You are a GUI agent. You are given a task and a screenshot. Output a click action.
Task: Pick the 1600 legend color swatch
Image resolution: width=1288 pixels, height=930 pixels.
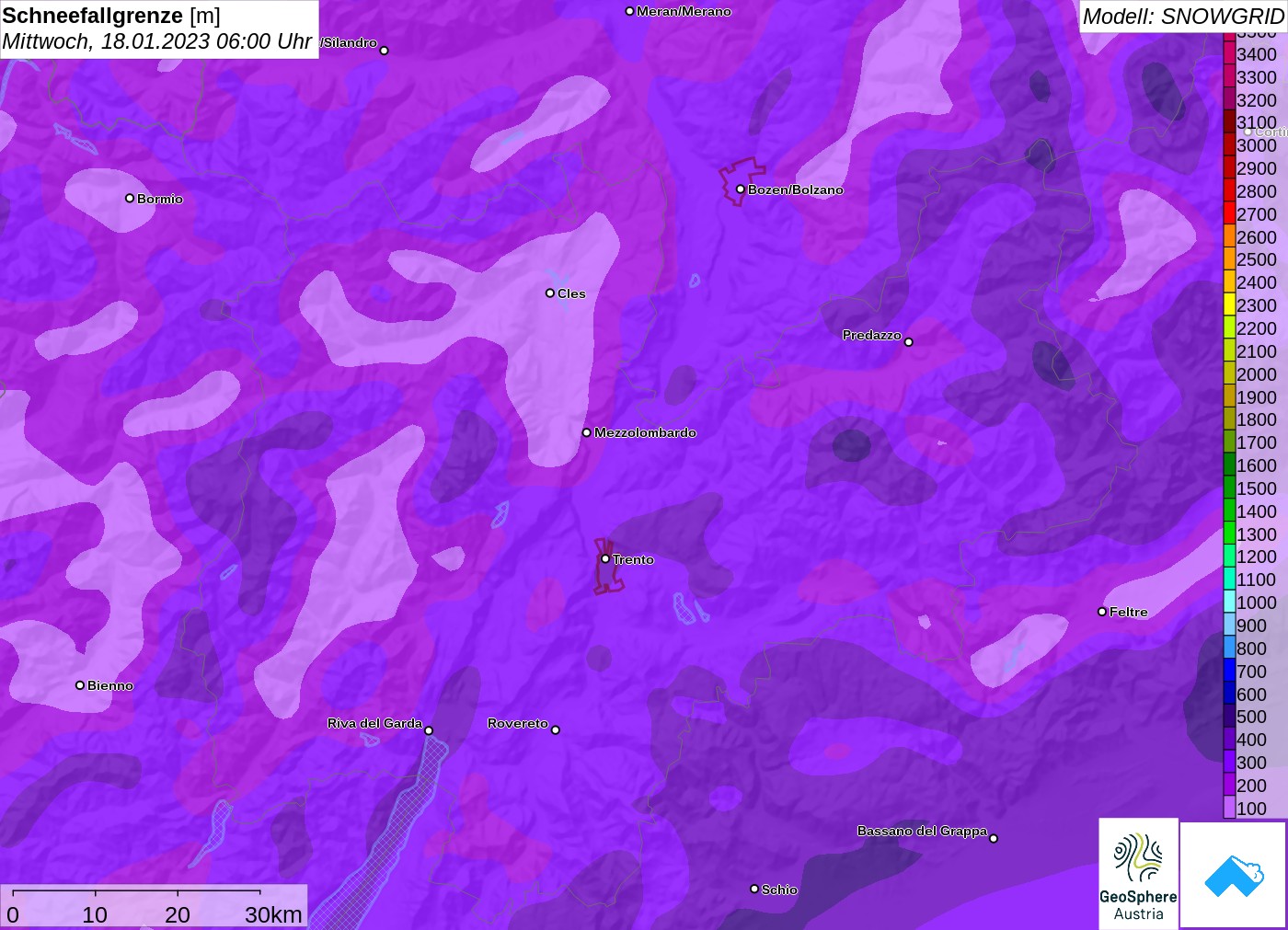(x=1229, y=465)
